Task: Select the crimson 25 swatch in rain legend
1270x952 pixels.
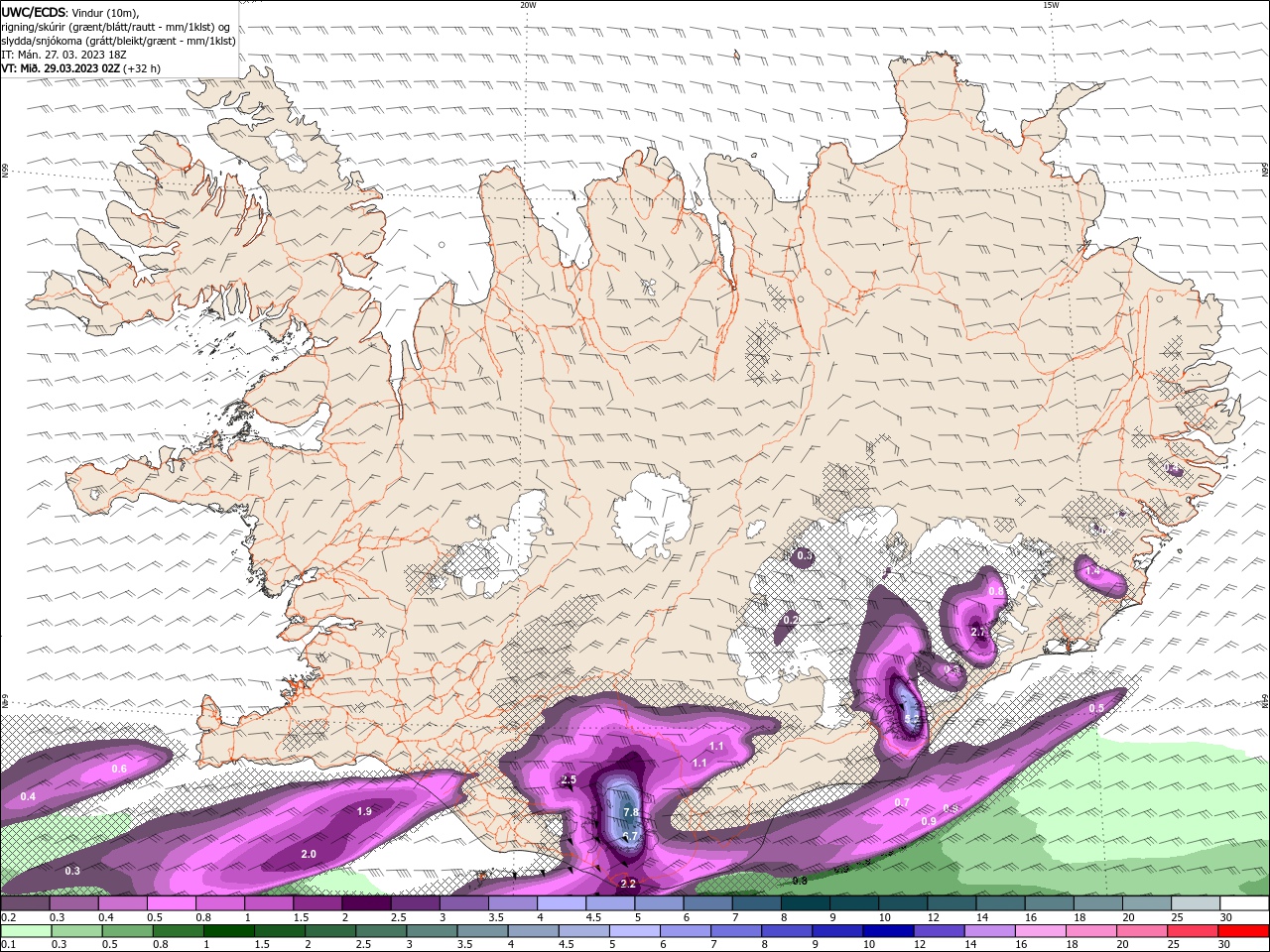Action: coord(1193,931)
